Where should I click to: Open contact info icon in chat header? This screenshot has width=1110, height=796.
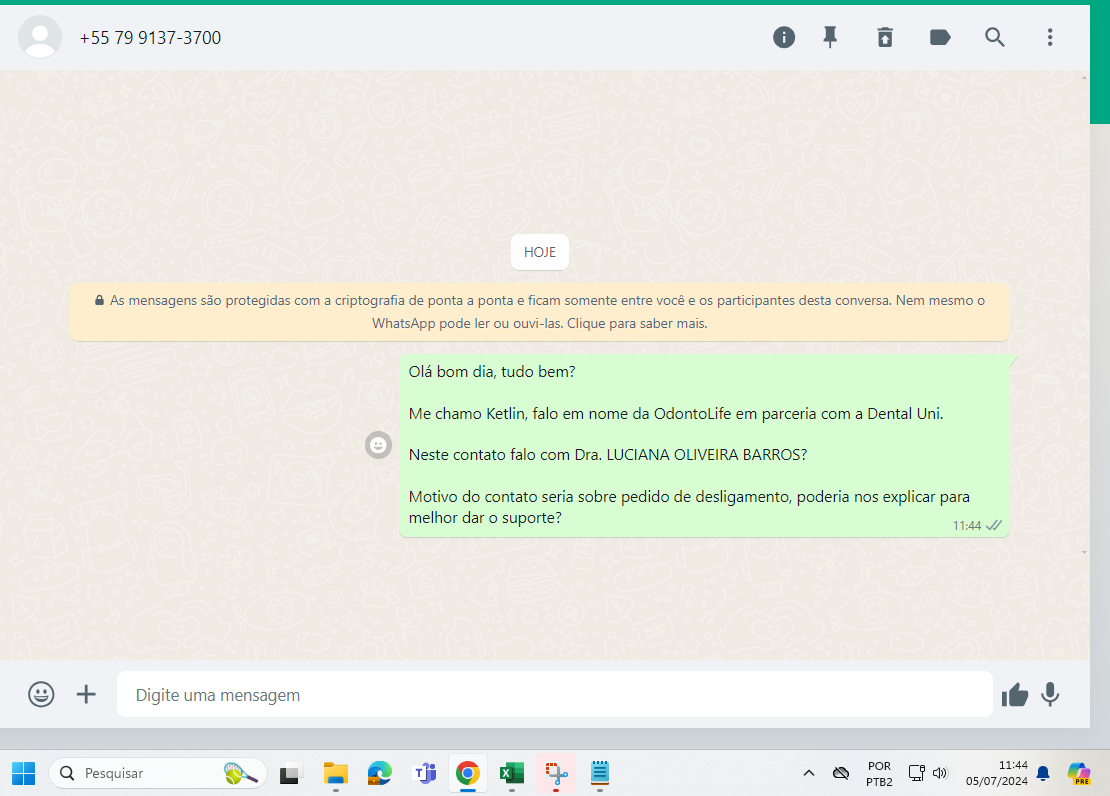[x=784, y=38]
